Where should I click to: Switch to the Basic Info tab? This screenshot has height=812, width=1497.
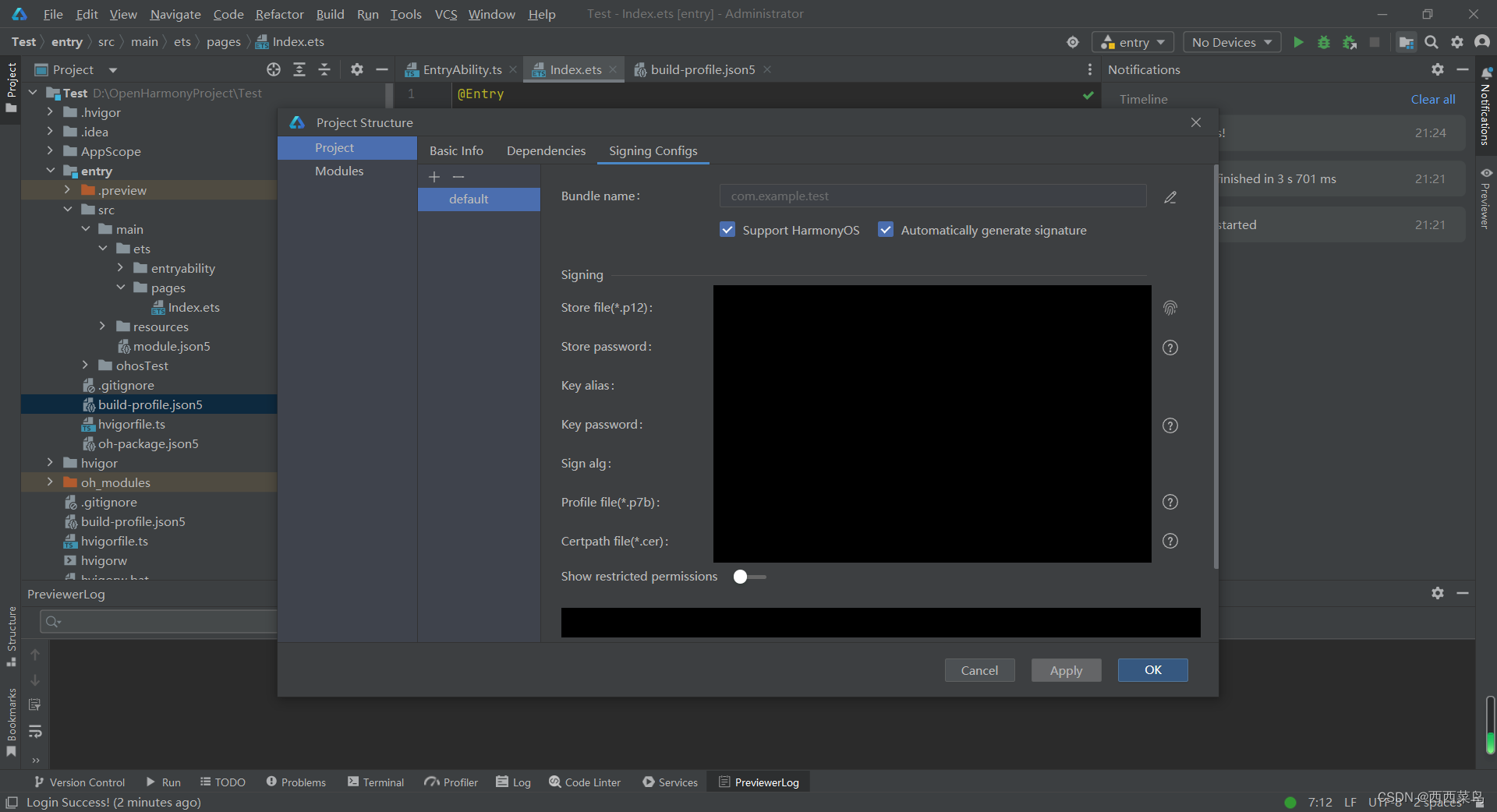[x=456, y=151]
